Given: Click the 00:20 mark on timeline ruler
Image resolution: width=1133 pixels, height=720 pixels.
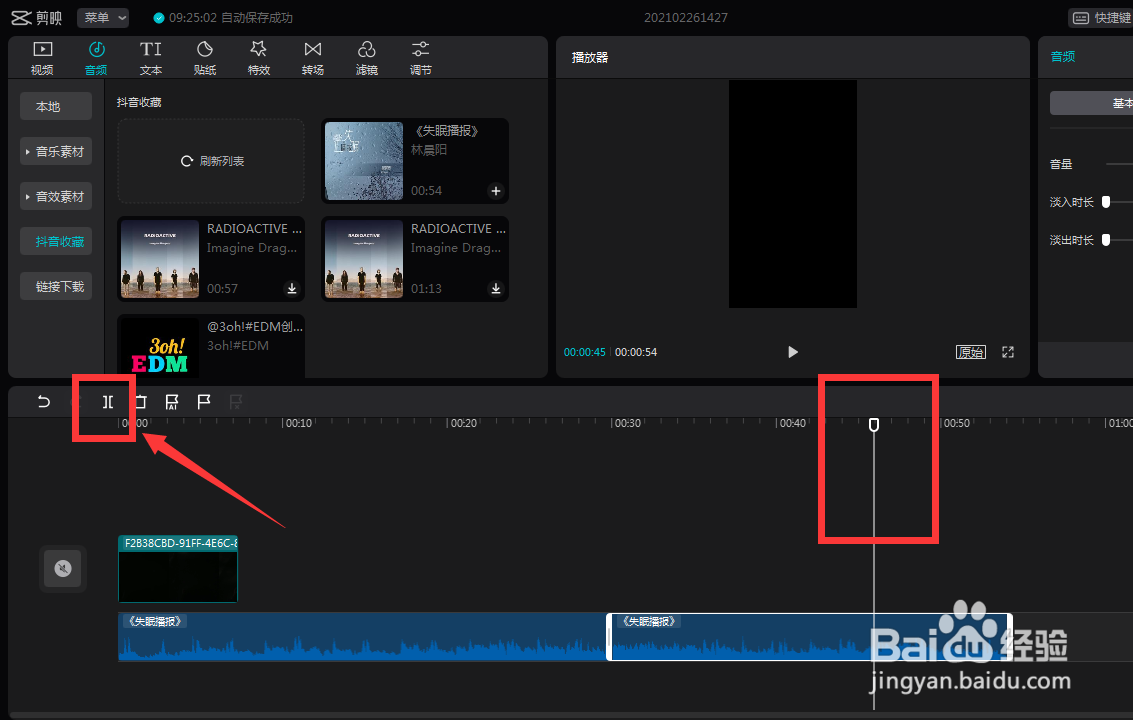Looking at the screenshot, I should pyautogui.click(x=463, y=423).
